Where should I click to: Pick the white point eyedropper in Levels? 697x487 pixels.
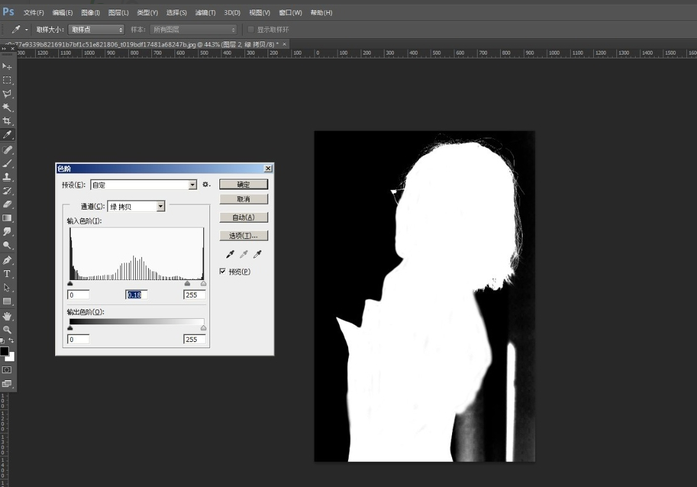click(257, 255)
